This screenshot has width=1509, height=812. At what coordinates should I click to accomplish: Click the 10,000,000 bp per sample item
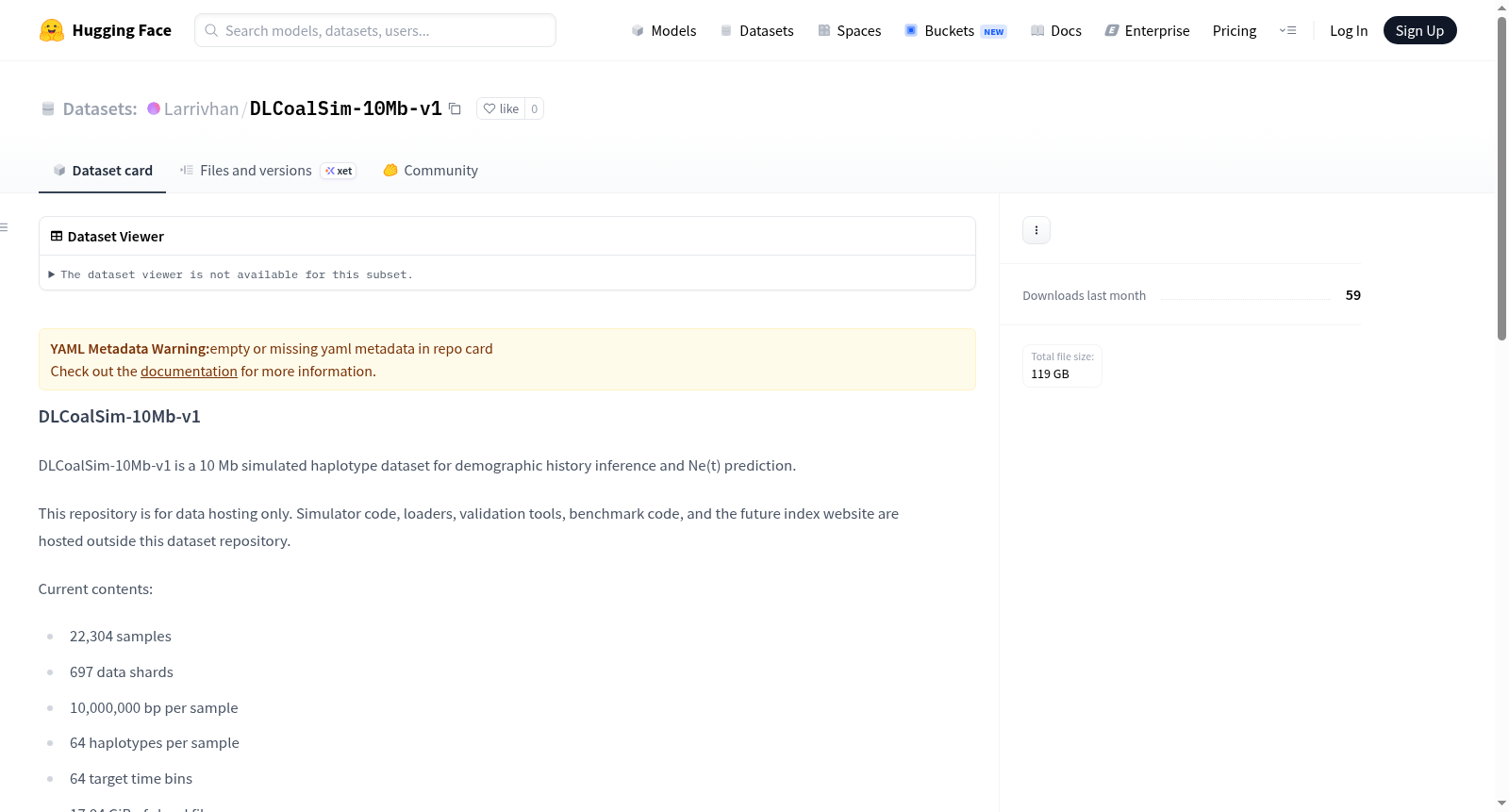pos(154,708)
